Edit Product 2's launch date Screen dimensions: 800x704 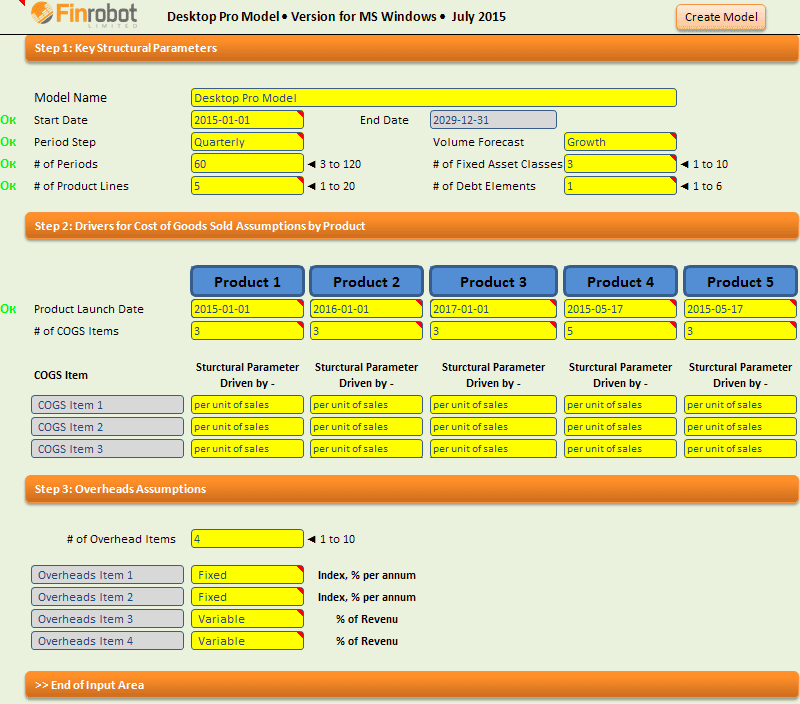pos(366,309)
